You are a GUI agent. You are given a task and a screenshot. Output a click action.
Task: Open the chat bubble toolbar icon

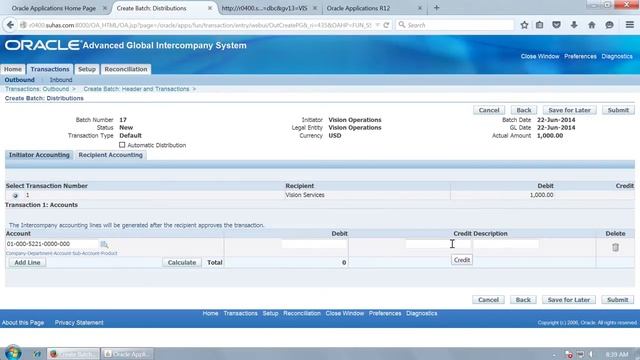pyautogui.click(x=609, y=25)
